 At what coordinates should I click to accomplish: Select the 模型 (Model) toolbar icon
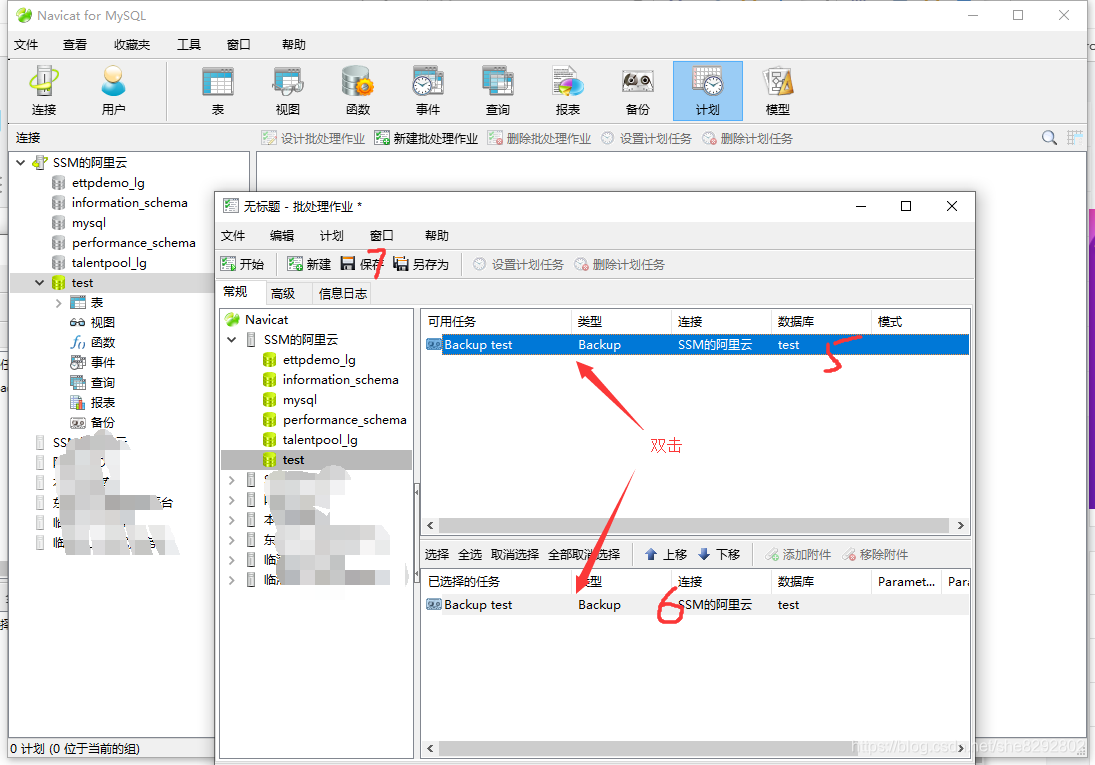[777, 91]
